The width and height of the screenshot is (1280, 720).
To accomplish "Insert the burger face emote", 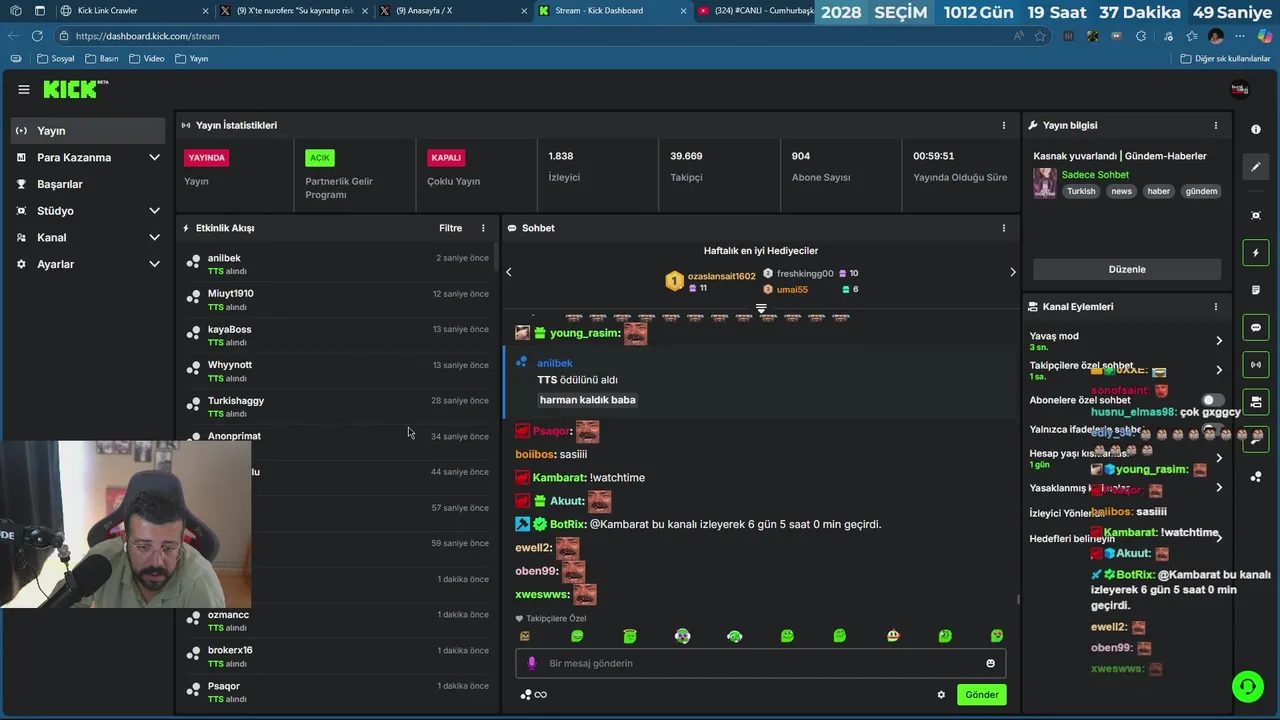I will coord(893,636).
